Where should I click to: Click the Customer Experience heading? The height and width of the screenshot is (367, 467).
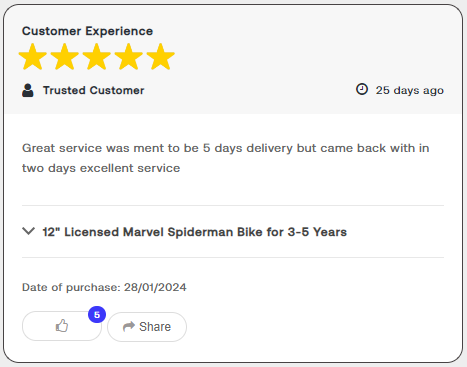[x=87, y=31]
